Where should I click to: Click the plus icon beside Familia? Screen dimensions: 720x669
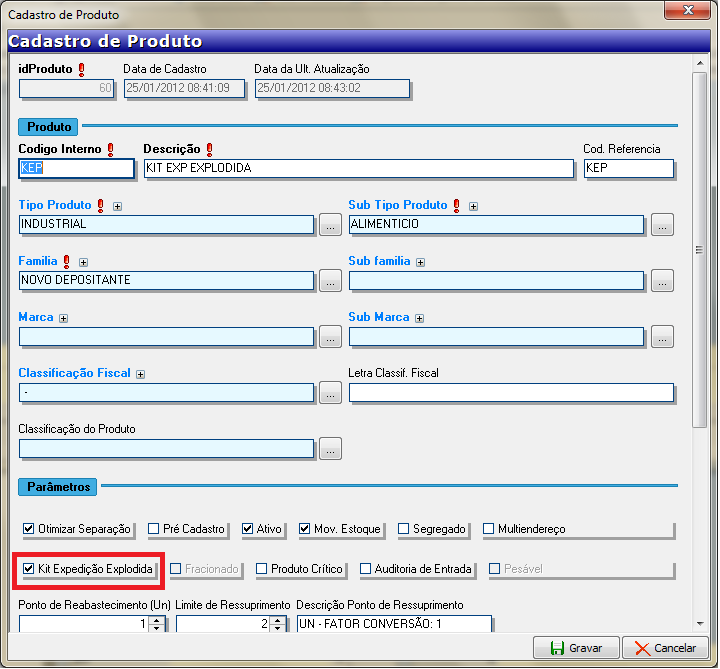tap(83, 263)
